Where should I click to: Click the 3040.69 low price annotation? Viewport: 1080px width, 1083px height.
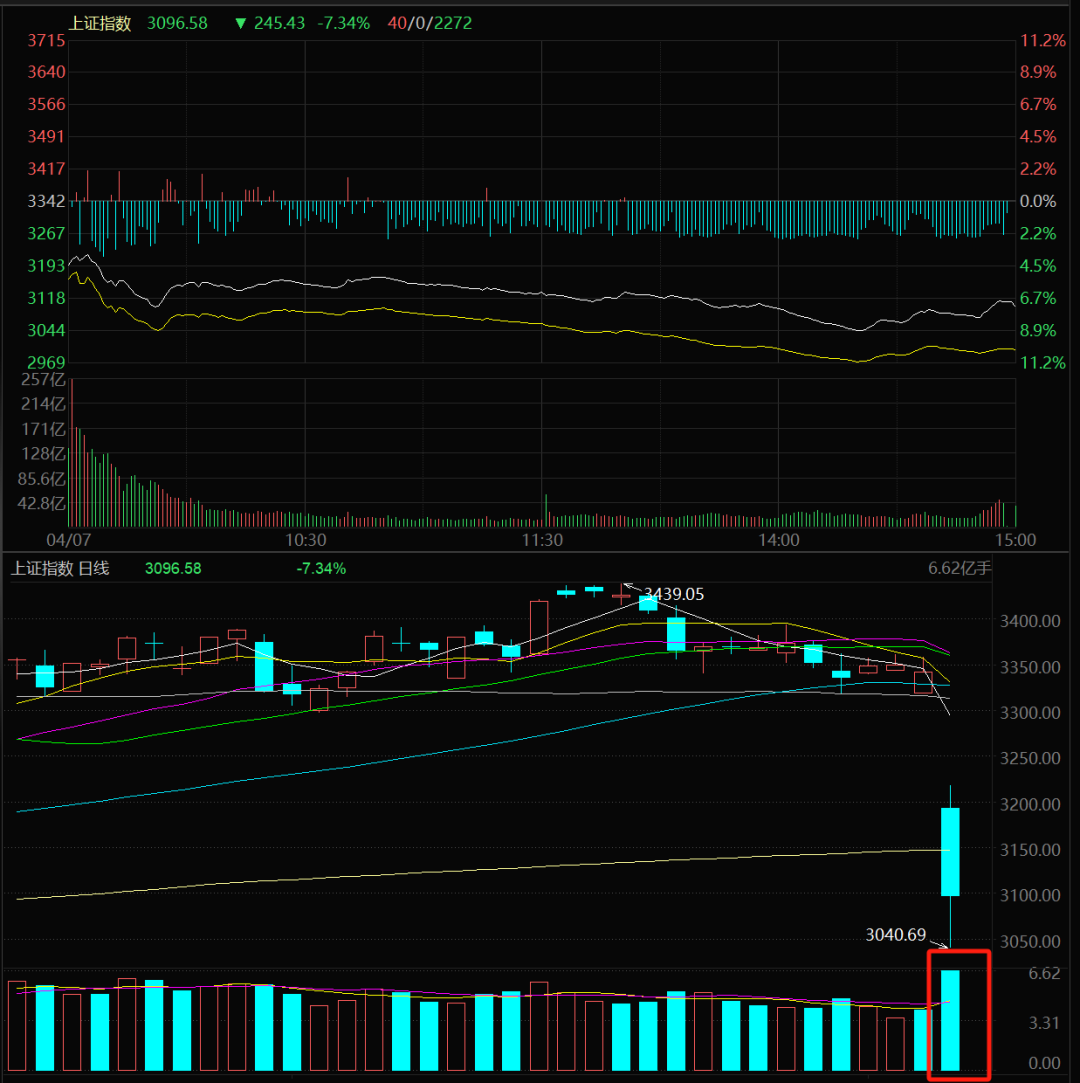(896, 935)
